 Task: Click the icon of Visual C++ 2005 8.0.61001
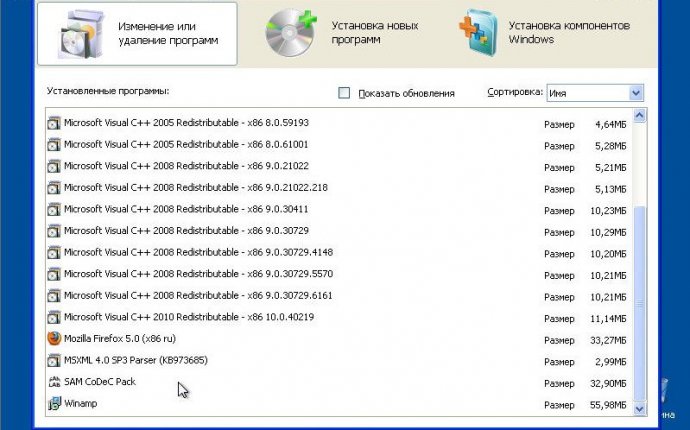click(54, 144)
